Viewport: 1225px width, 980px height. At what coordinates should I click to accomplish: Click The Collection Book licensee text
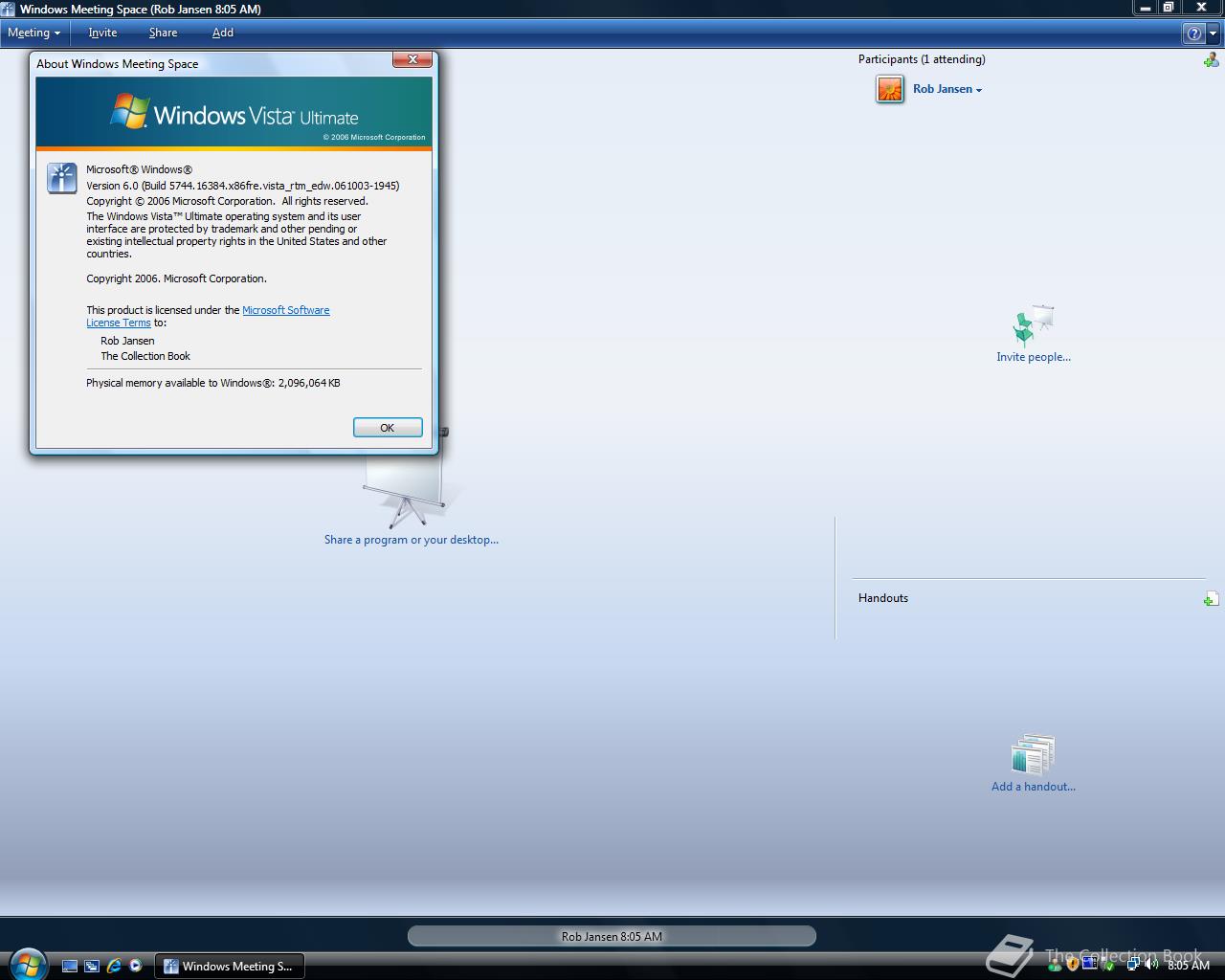pos(145,356)
